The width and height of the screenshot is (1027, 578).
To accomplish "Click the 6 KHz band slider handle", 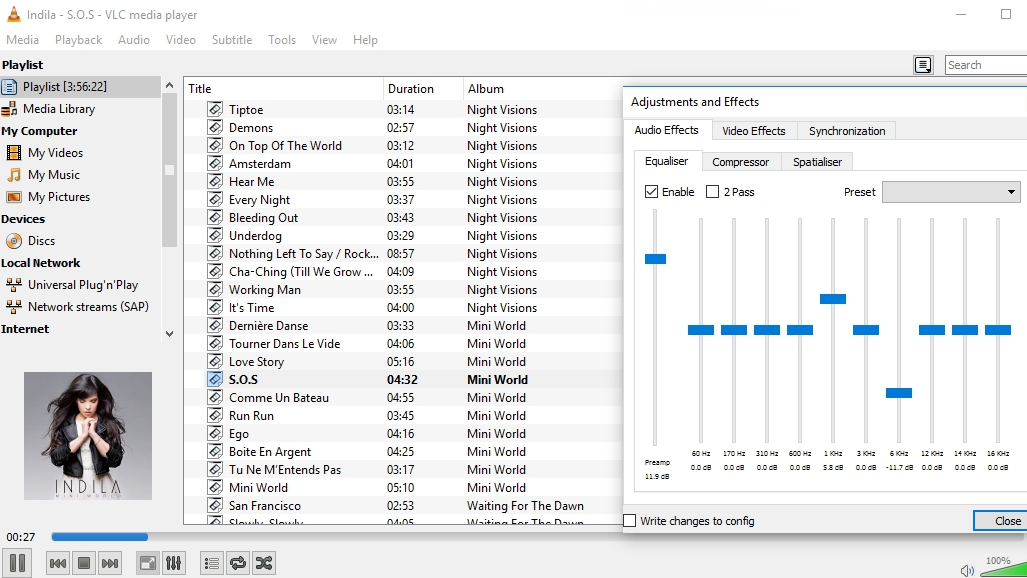I will (x=899, y=393).
